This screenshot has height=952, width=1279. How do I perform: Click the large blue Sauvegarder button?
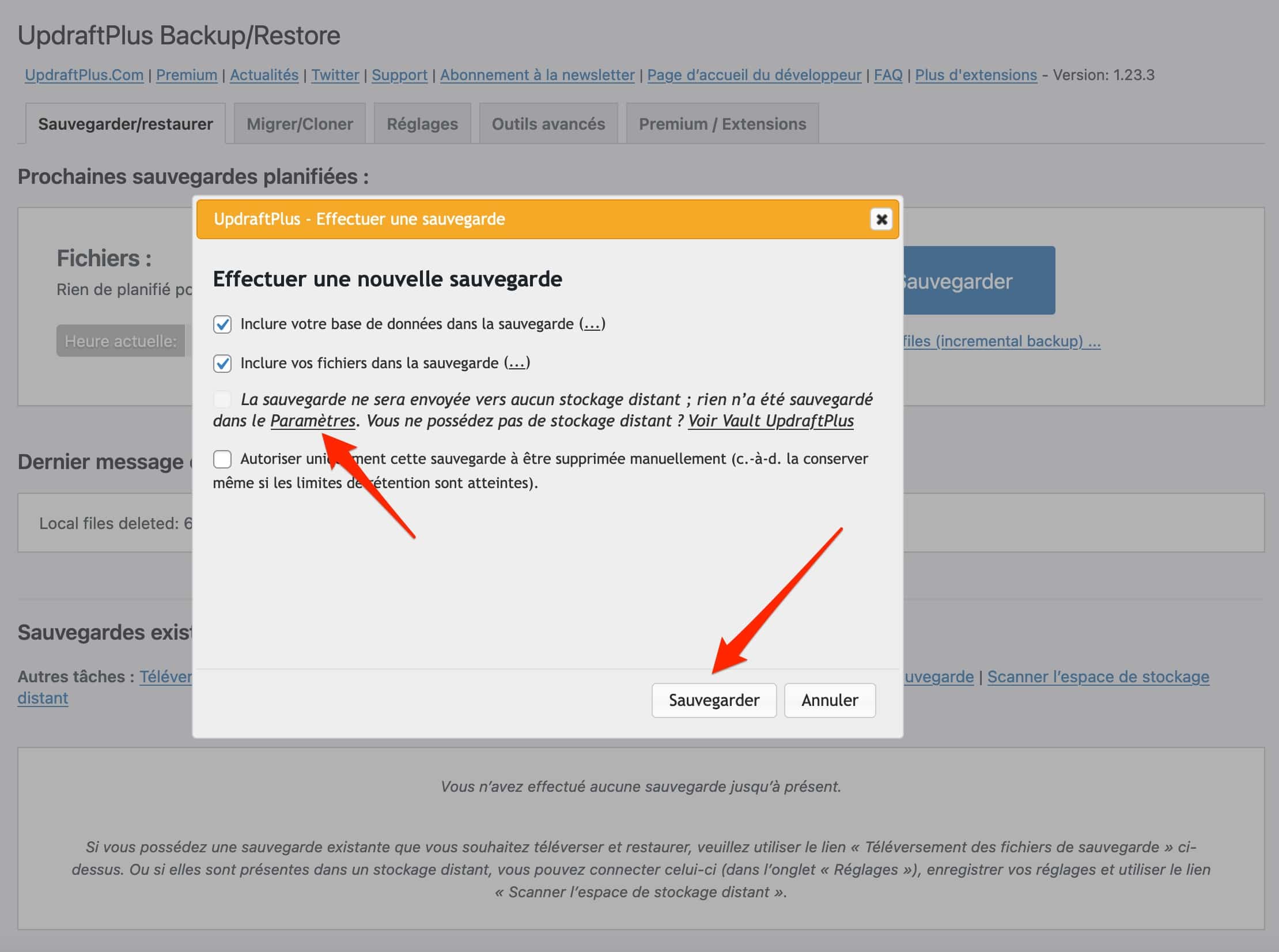(979, 281)
